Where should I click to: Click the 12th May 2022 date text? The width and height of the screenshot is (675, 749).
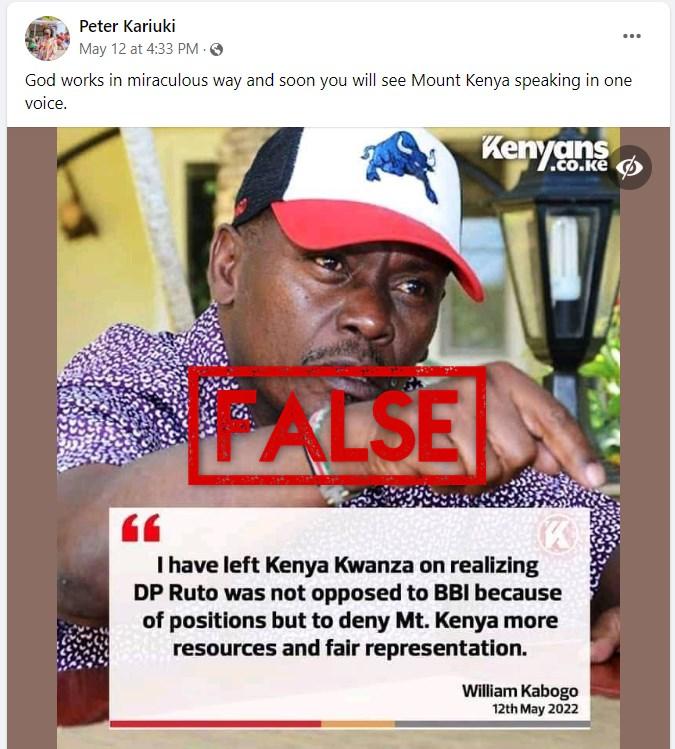pos(535,708)
